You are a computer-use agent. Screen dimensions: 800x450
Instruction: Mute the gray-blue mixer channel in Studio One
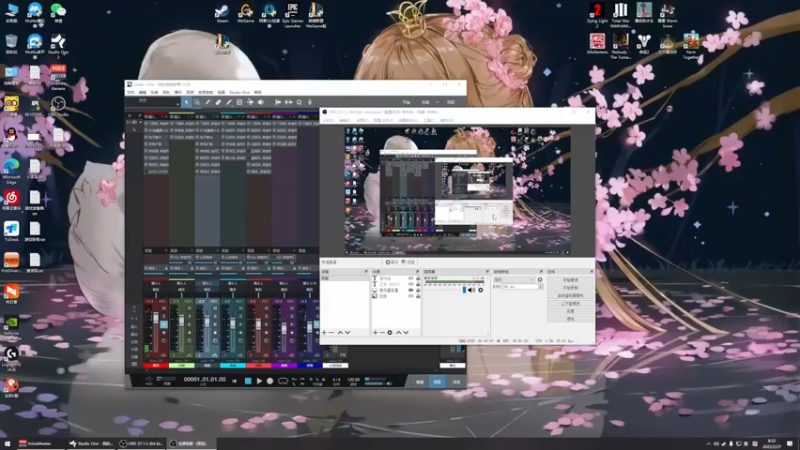[215, 309]
